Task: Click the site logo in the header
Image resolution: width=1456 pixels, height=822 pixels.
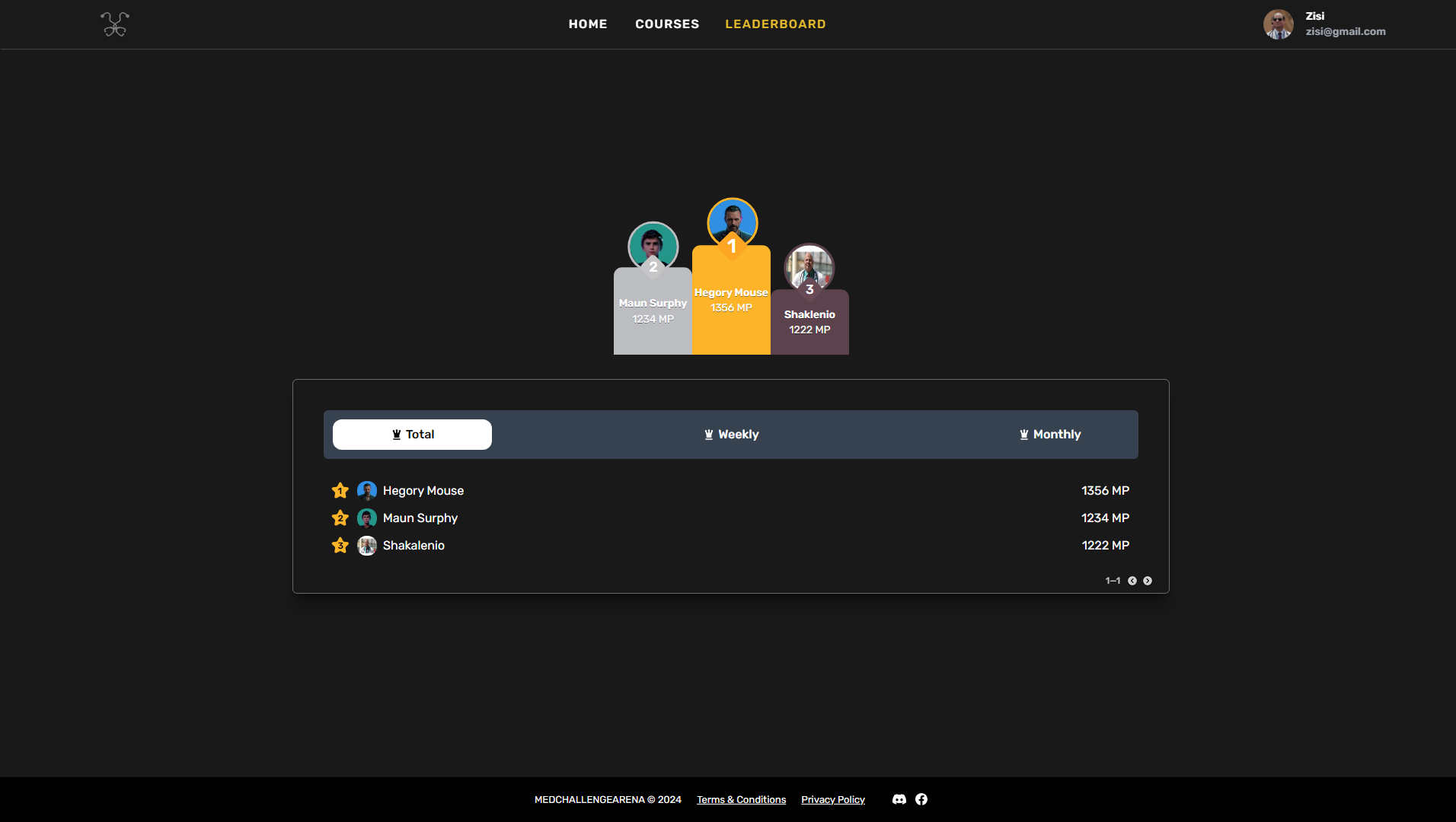Action: tap(115, 24)
